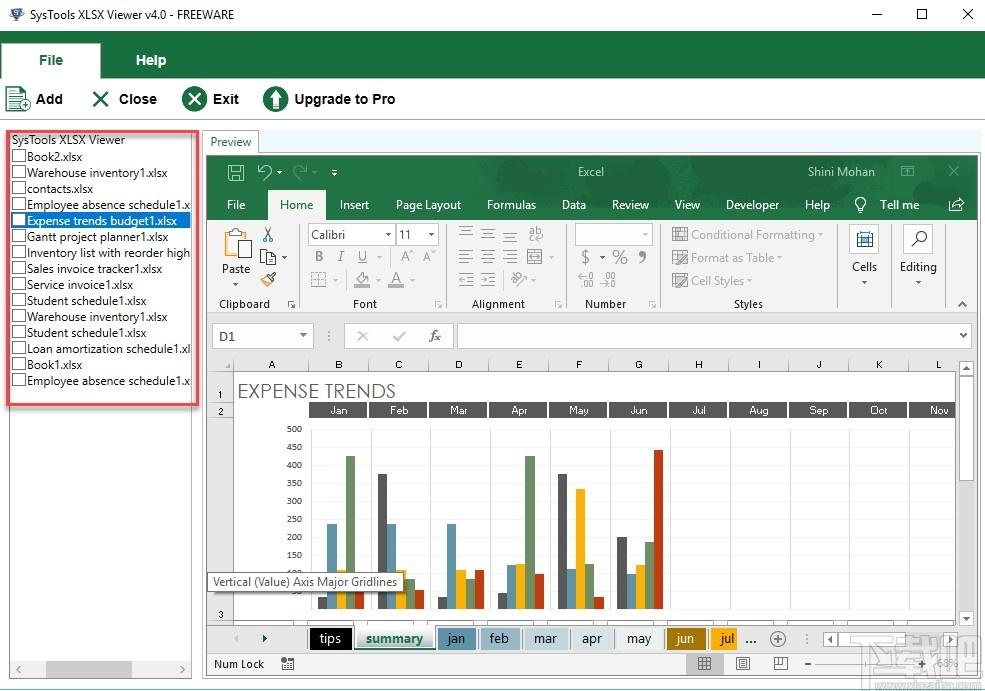Check the Gantt project planner1.xlsx checkbox
The height and width of the screenshot is (691, 985).
click(x=19, y=236)
